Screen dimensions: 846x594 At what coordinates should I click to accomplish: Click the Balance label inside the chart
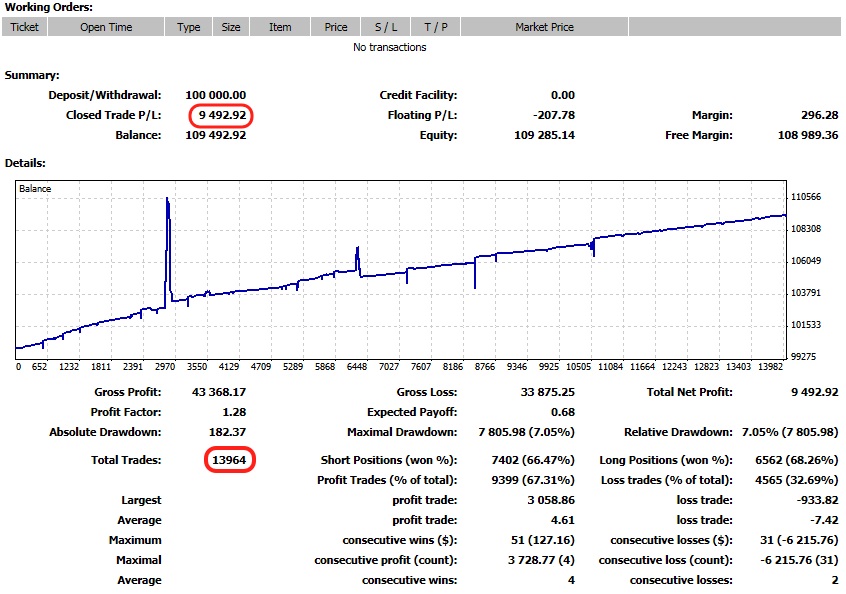click(x=35, y=188)
